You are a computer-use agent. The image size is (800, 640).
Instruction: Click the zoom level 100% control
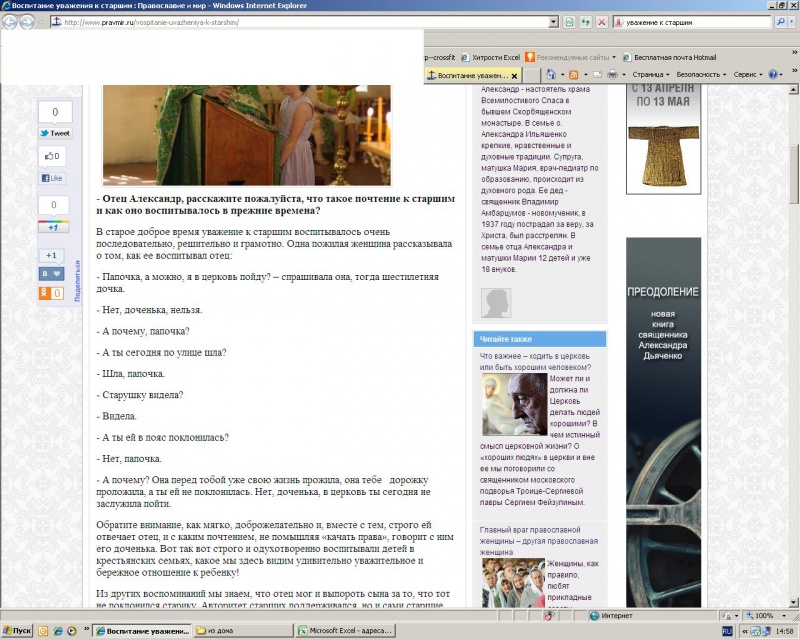(760, 616)
